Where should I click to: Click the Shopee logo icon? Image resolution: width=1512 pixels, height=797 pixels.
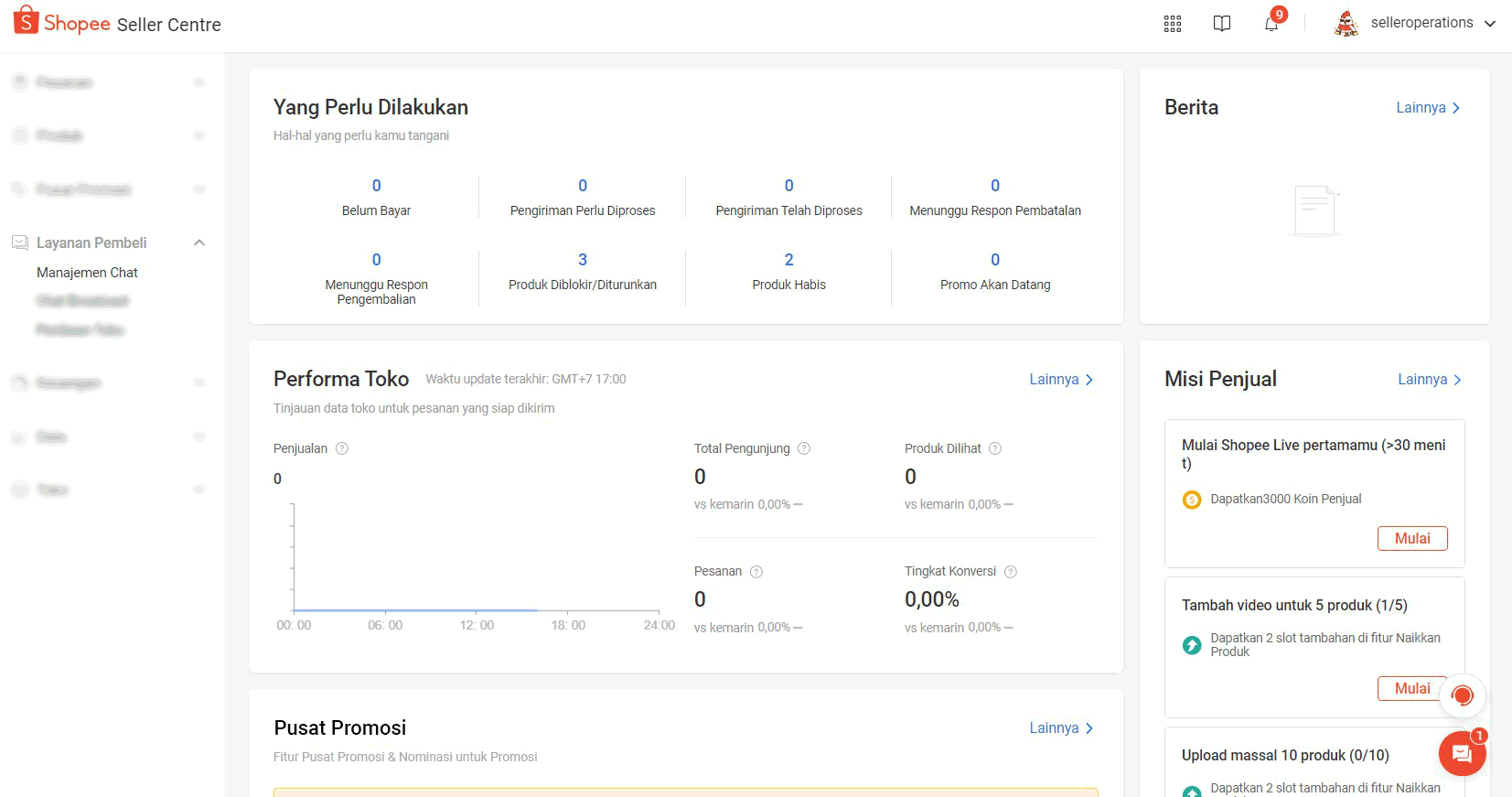click(27, 20)
